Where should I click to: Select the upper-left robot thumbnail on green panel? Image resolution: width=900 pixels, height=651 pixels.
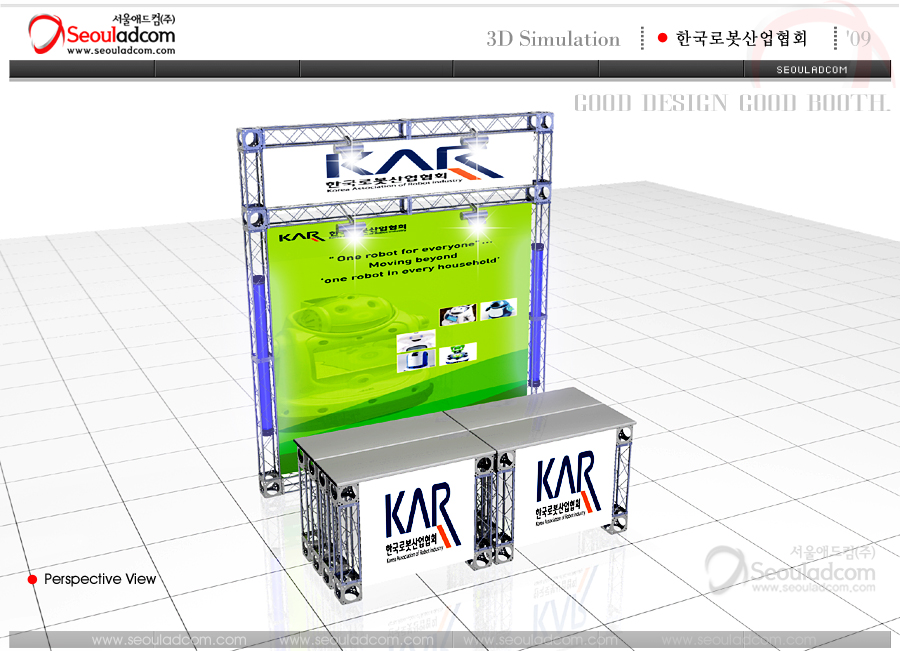[459, 312]
